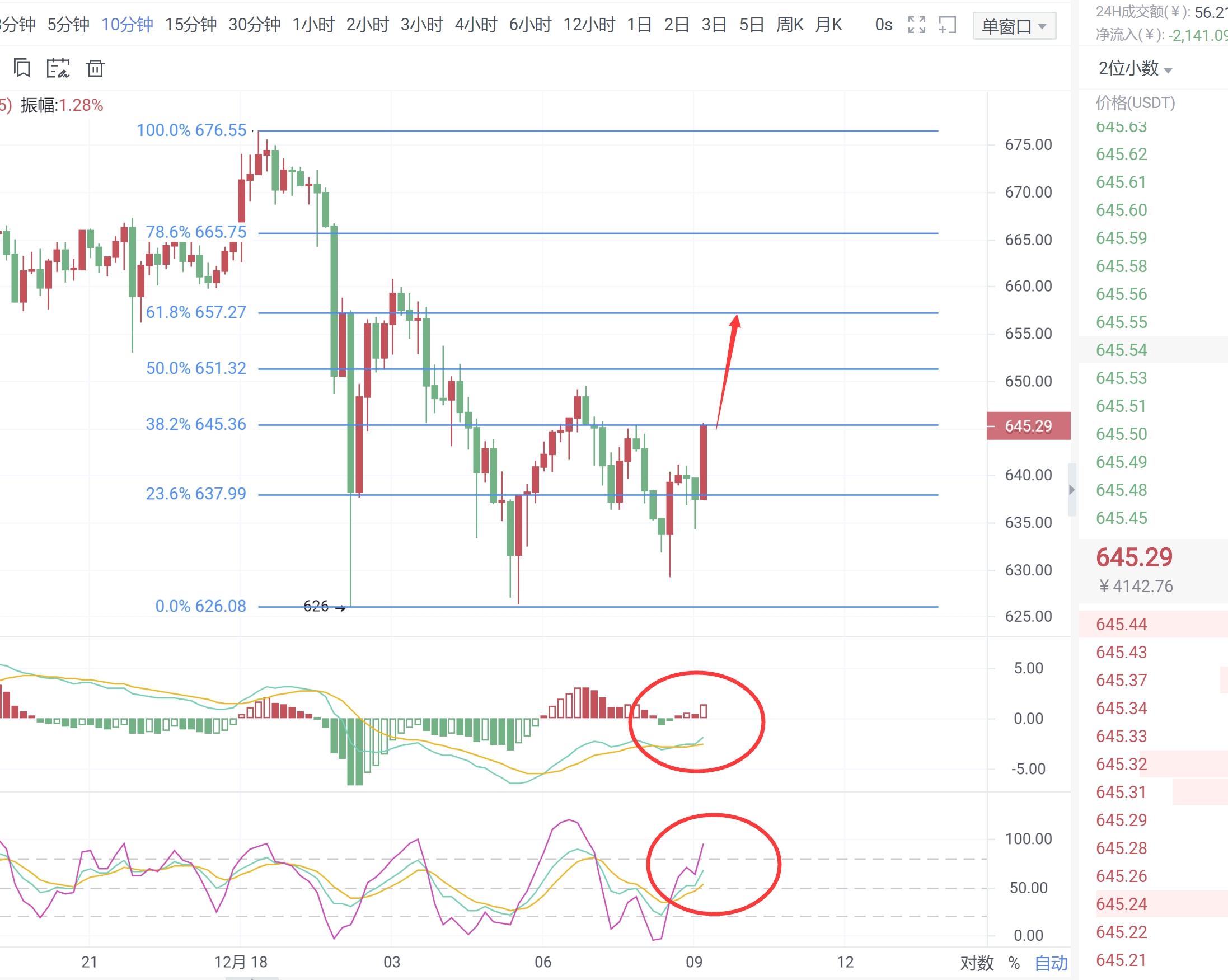Click the 38.2% 645.36 Fibonacci label

coord(196,424)
